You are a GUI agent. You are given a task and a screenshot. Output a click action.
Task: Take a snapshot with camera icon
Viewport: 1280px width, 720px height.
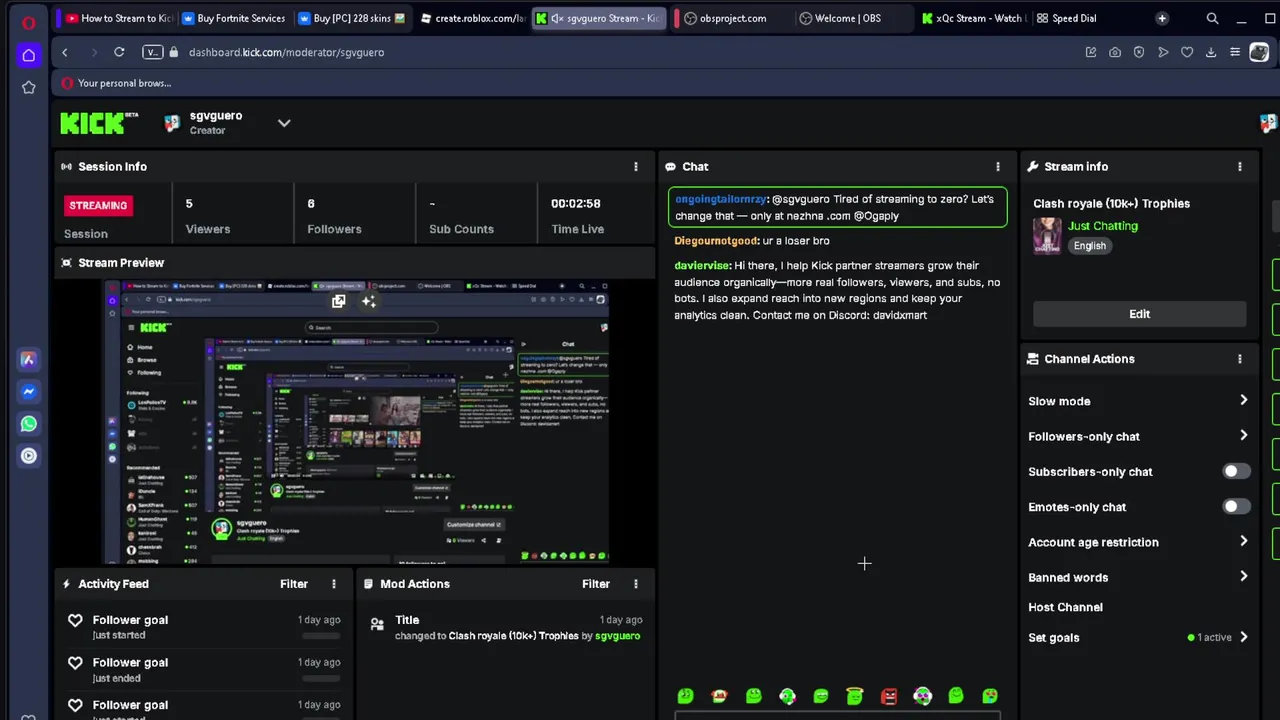pyautogui.click(x=1115, y=52)
